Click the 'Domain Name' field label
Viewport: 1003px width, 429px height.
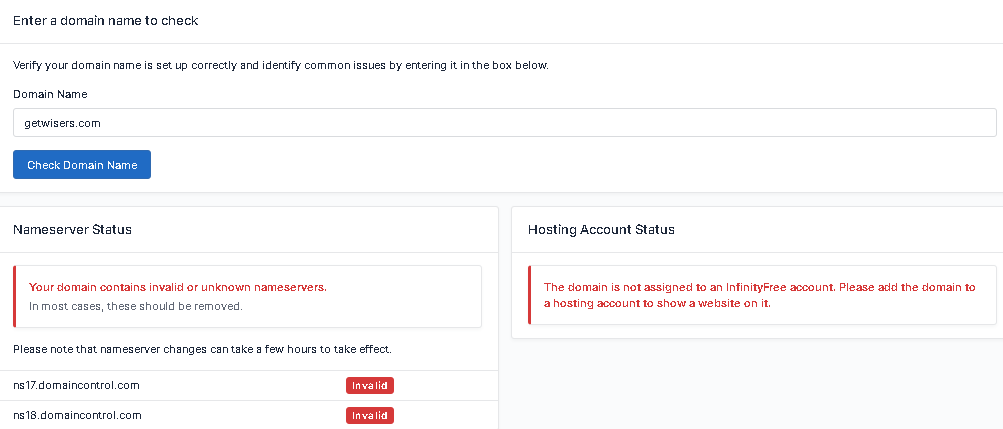(x=50, y=94)
